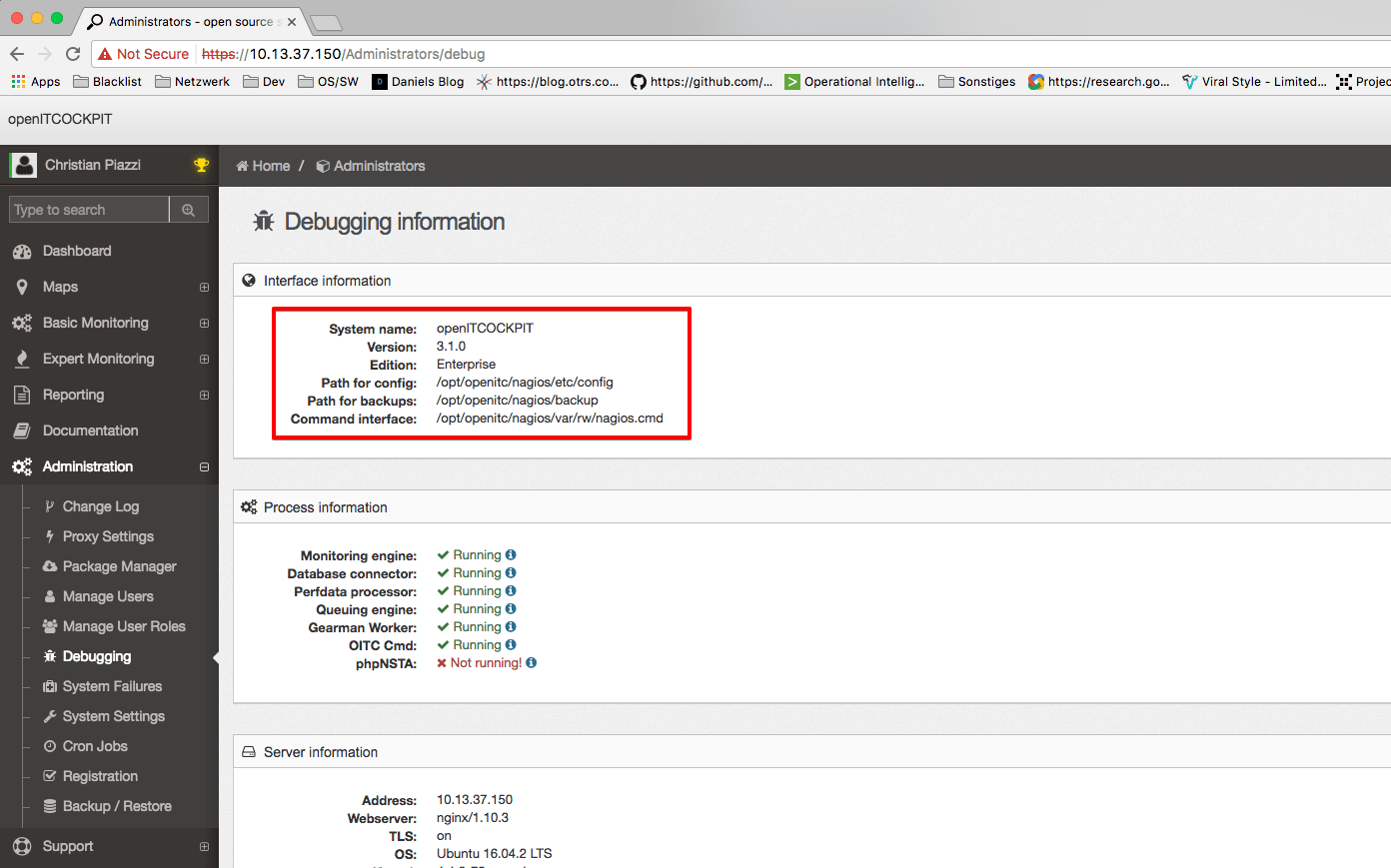Open Backup / Restore
The image size is (1391, 868).
coord(117,806)
